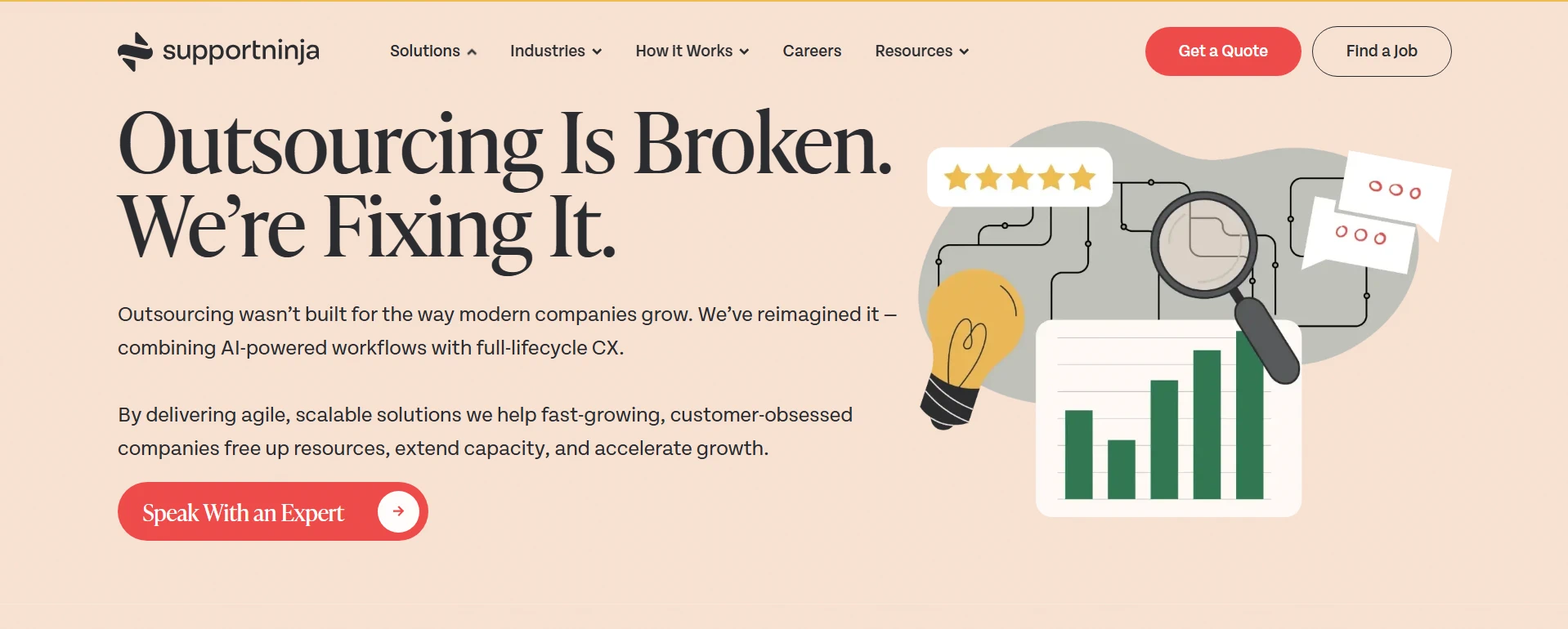The height and width of the screenshot is (629, 1568).
Task: Expand the Resources dropdown chevron
Action: click(964, 51)
